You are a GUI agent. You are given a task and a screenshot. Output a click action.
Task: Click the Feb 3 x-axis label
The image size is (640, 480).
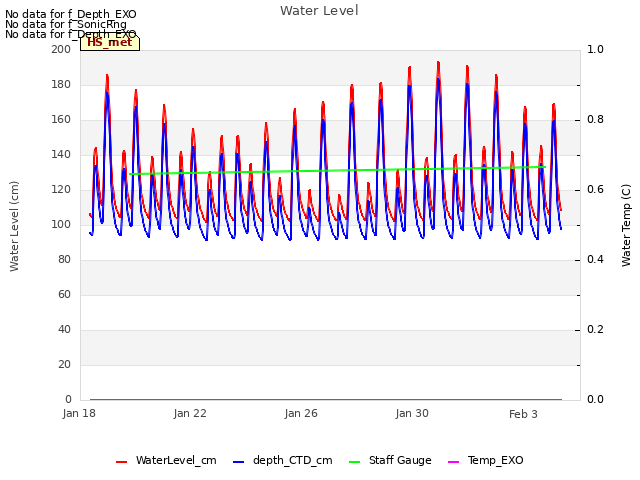[x=523, y=414]
